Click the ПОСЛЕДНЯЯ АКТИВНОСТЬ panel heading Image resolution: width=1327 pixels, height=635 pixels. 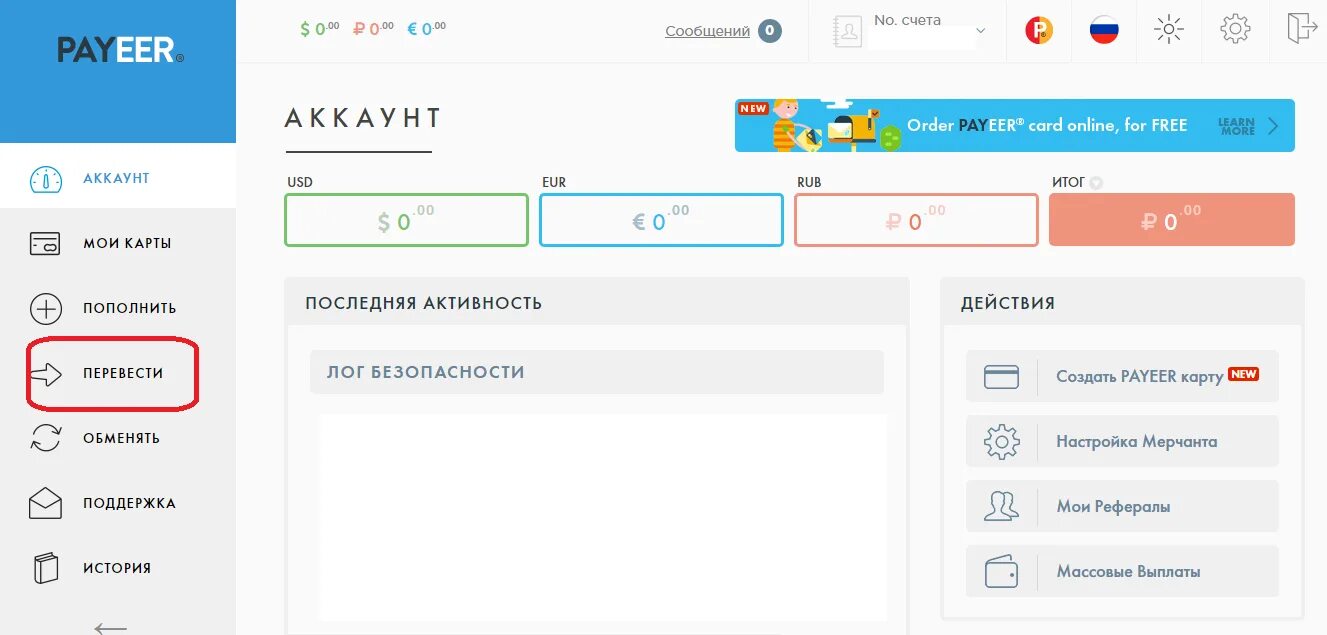424,303
